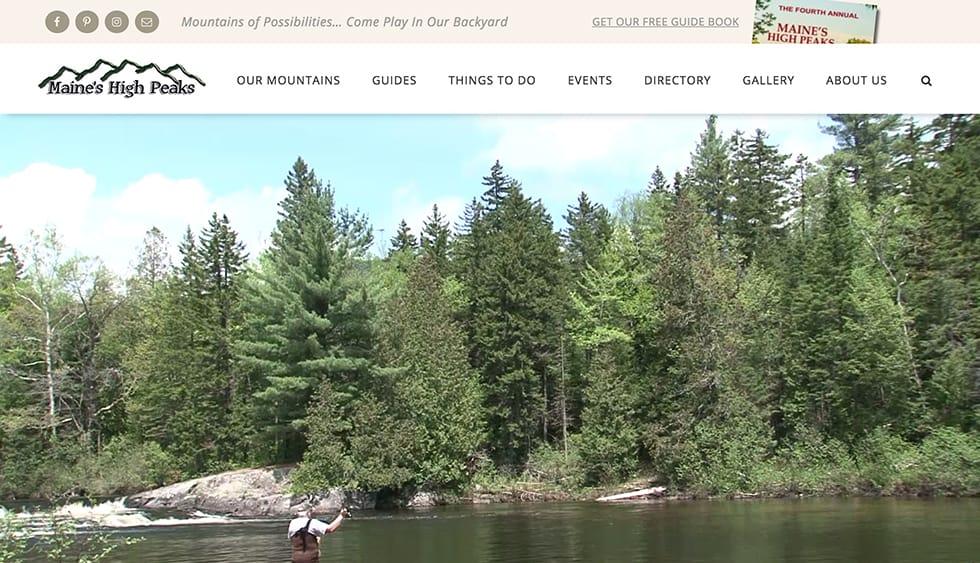Click the email envelope icon

pyautogui.click(x=147, y=22)
